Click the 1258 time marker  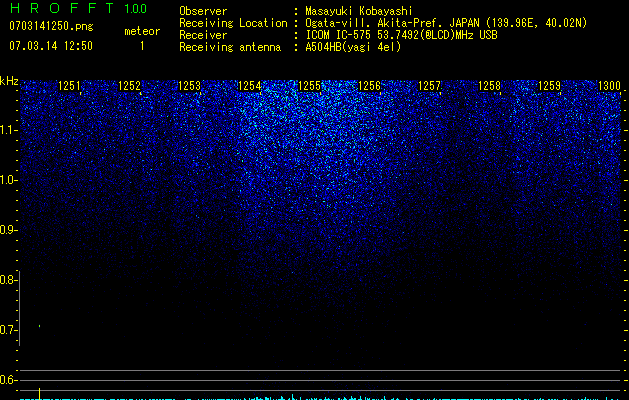[489, 86]
